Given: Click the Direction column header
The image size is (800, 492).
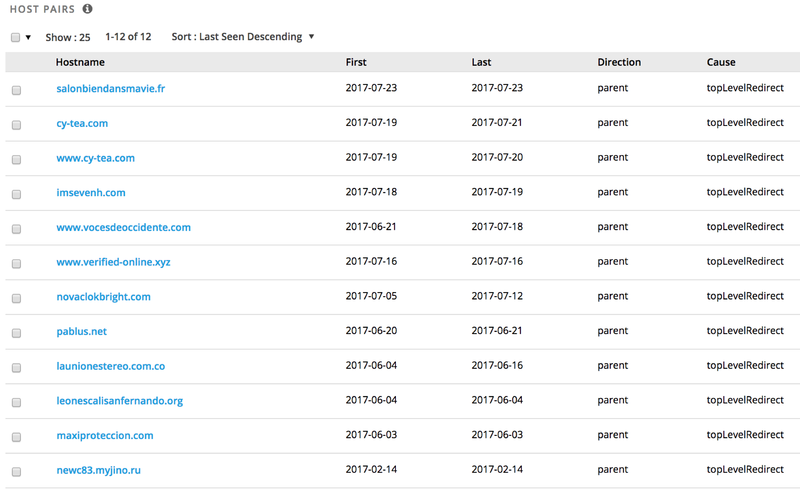Looking at the screenshot, I should click(x=619, y=62).
